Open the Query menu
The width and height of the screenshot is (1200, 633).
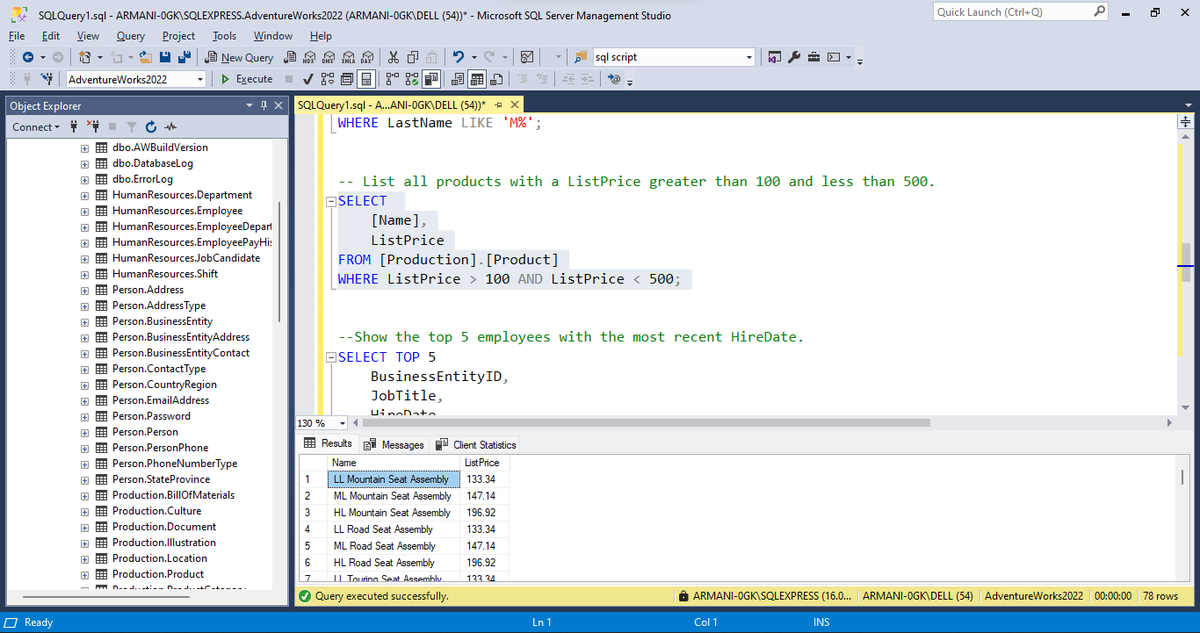point(130,35)
